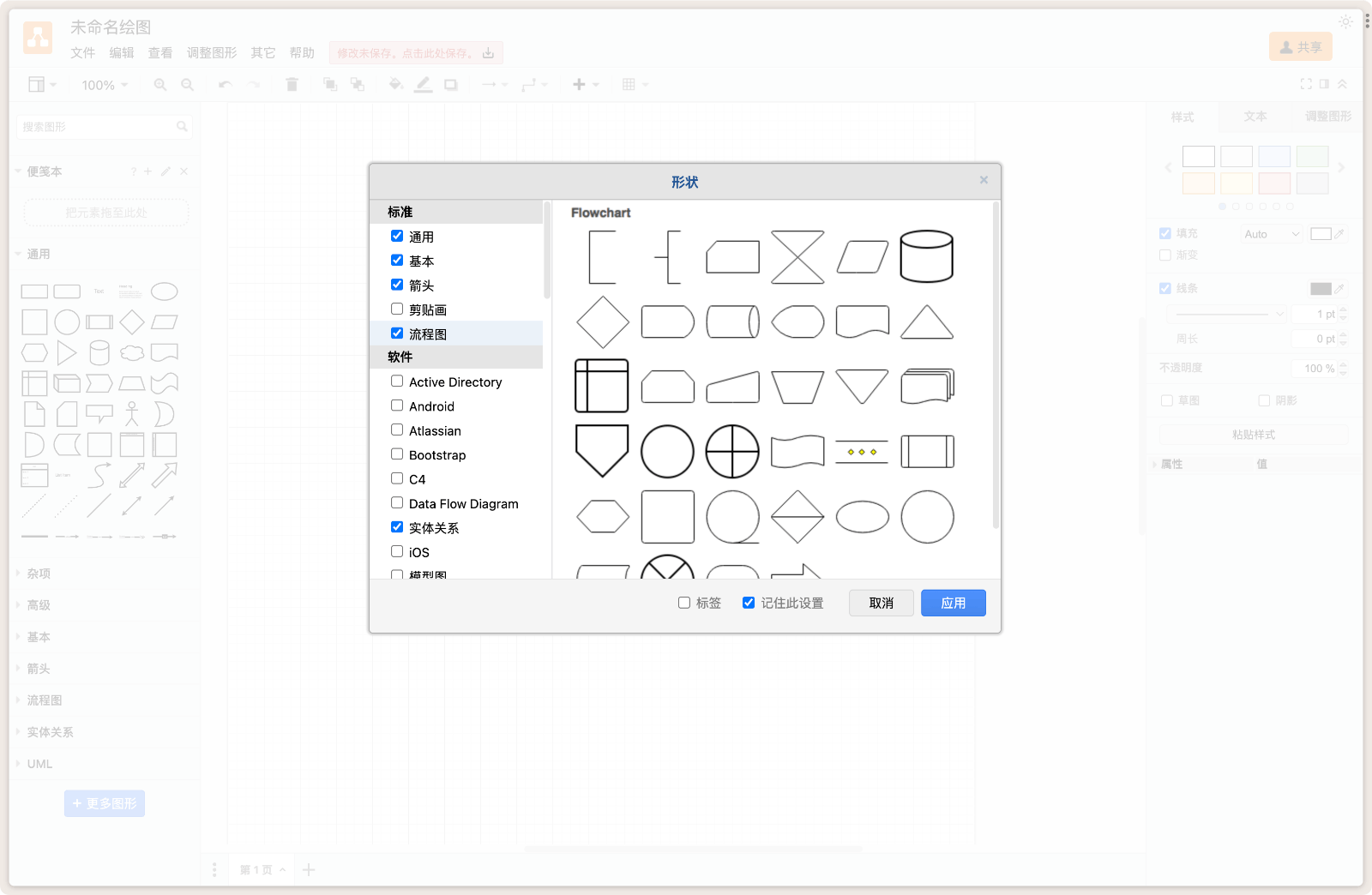Pick the display shape in Flowchart grid
This screenshot has width=1372, height=895.
(x=797, y=322)
